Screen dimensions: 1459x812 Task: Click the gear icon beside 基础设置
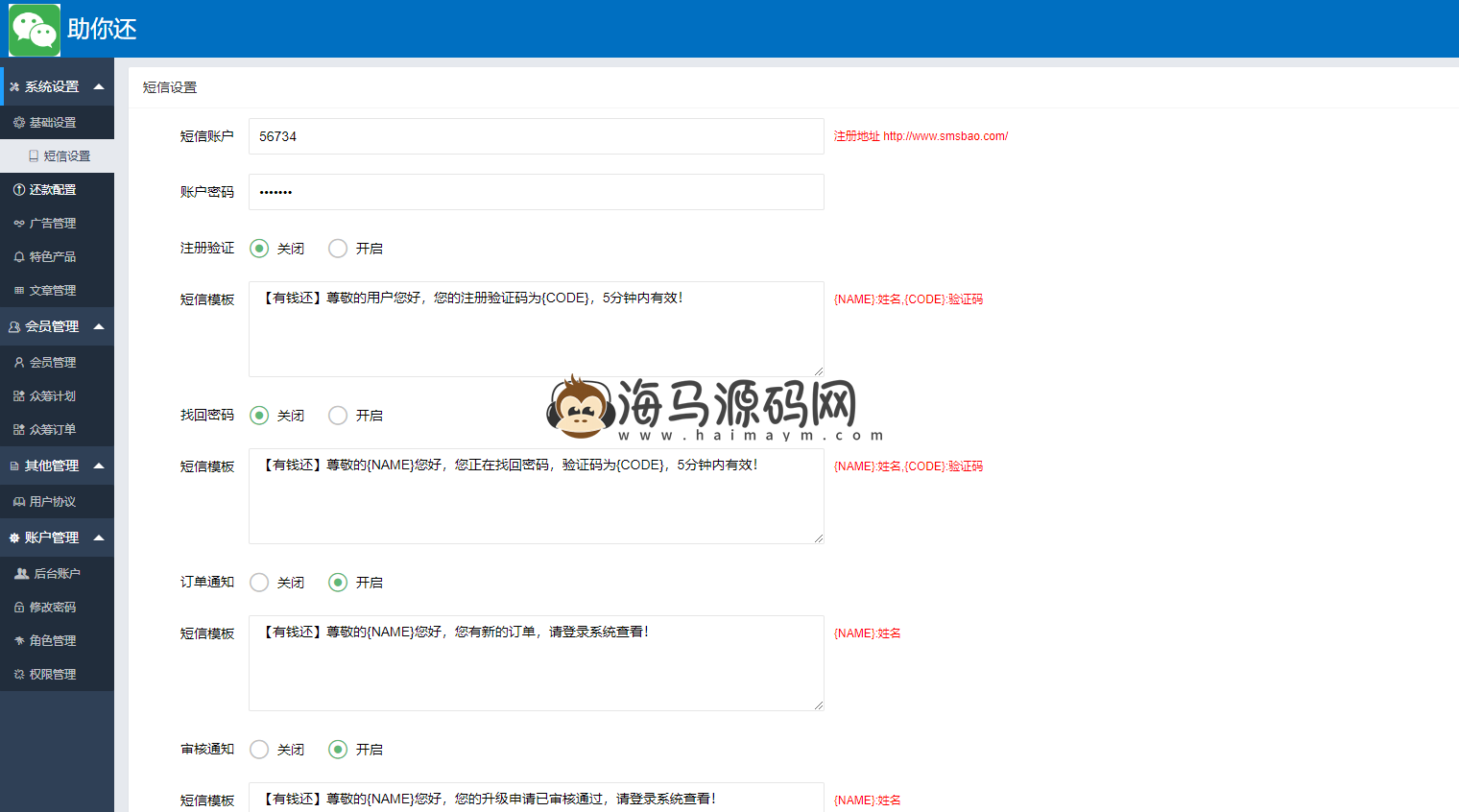pyautogui.click(x=19, y=123)
